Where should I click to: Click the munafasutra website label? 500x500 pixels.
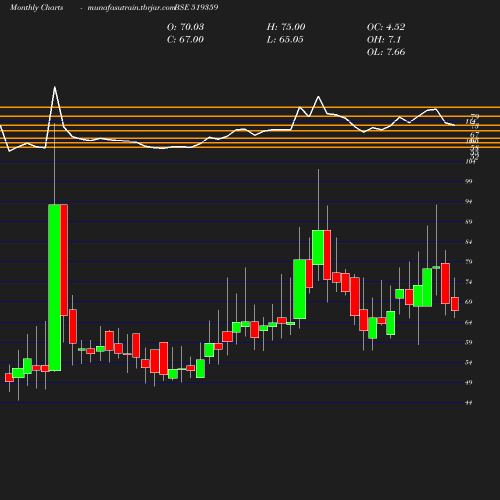click(131, 7)
